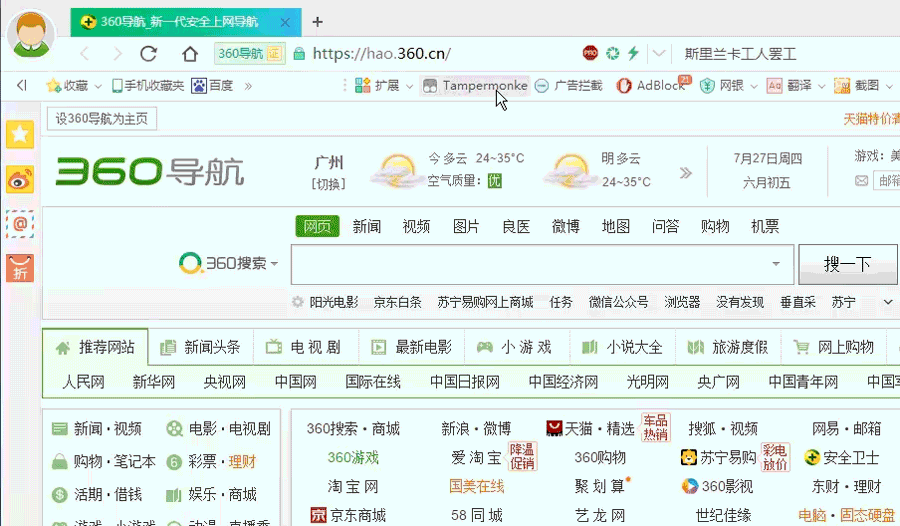Collapse the sidebar with the arrow icon
The width and height of the screenshot is (900, 526).
point(22,86)
